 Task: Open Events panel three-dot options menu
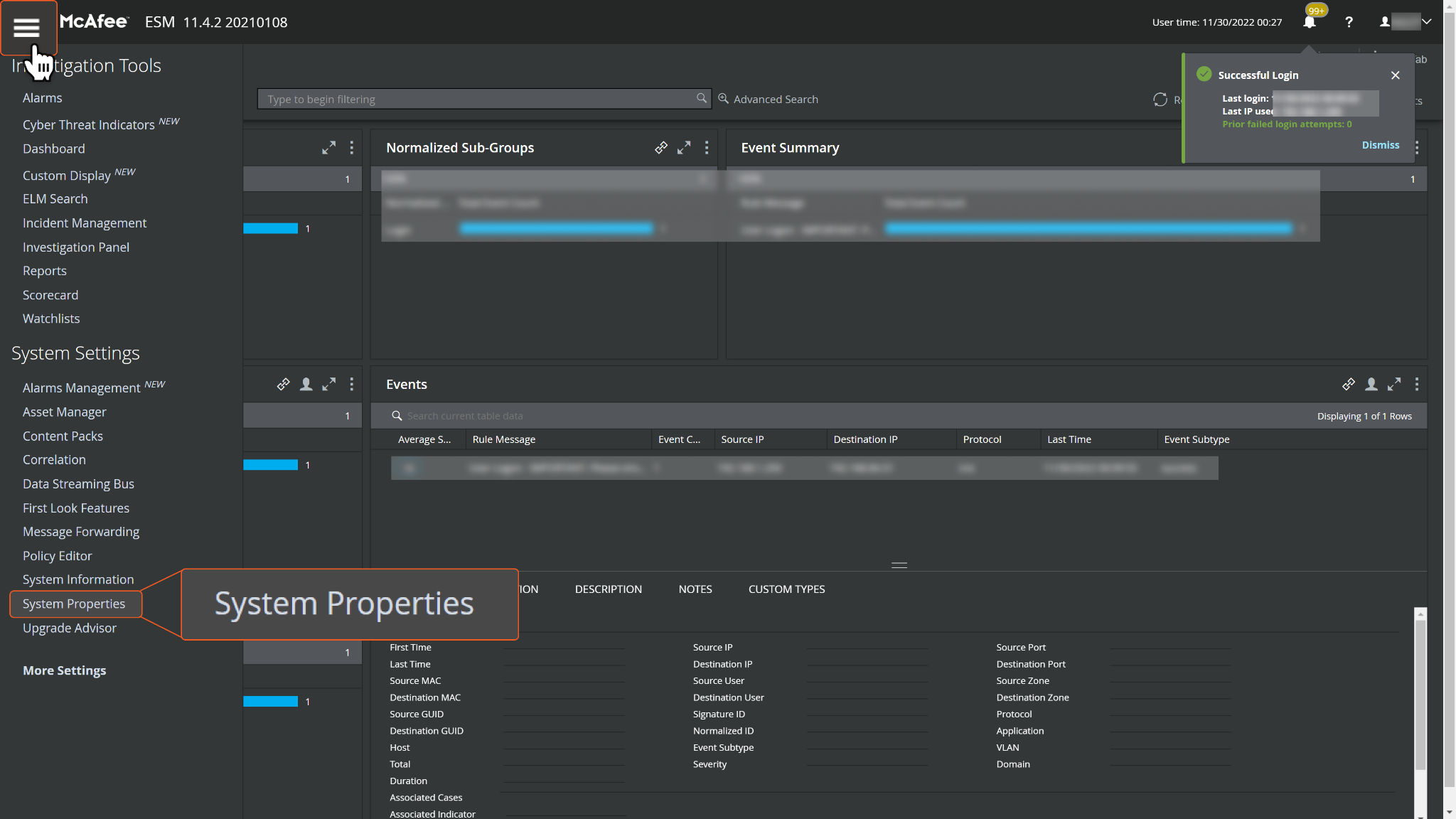1416,385
